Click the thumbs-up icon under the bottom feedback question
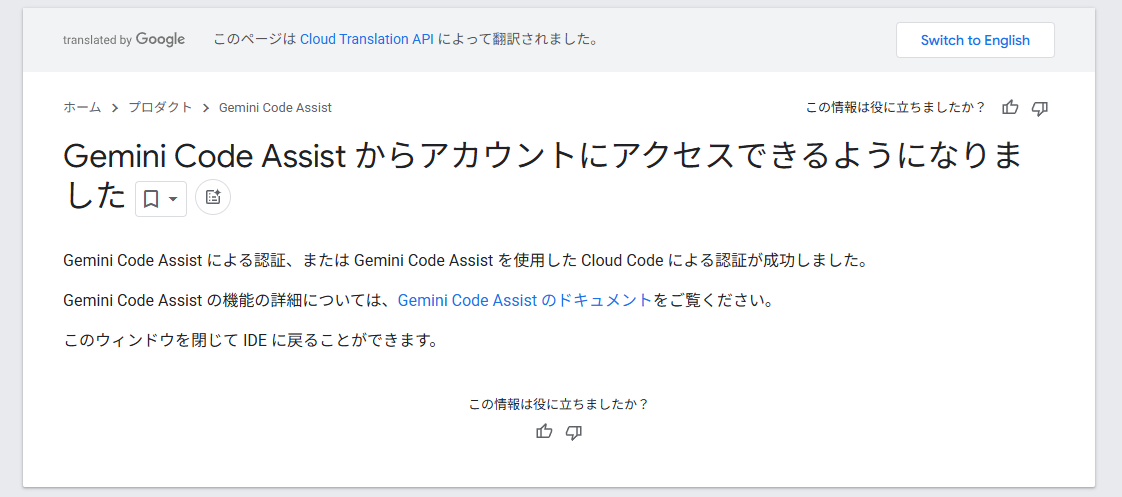Viewport: 1122px width, 497px height. 544,432
